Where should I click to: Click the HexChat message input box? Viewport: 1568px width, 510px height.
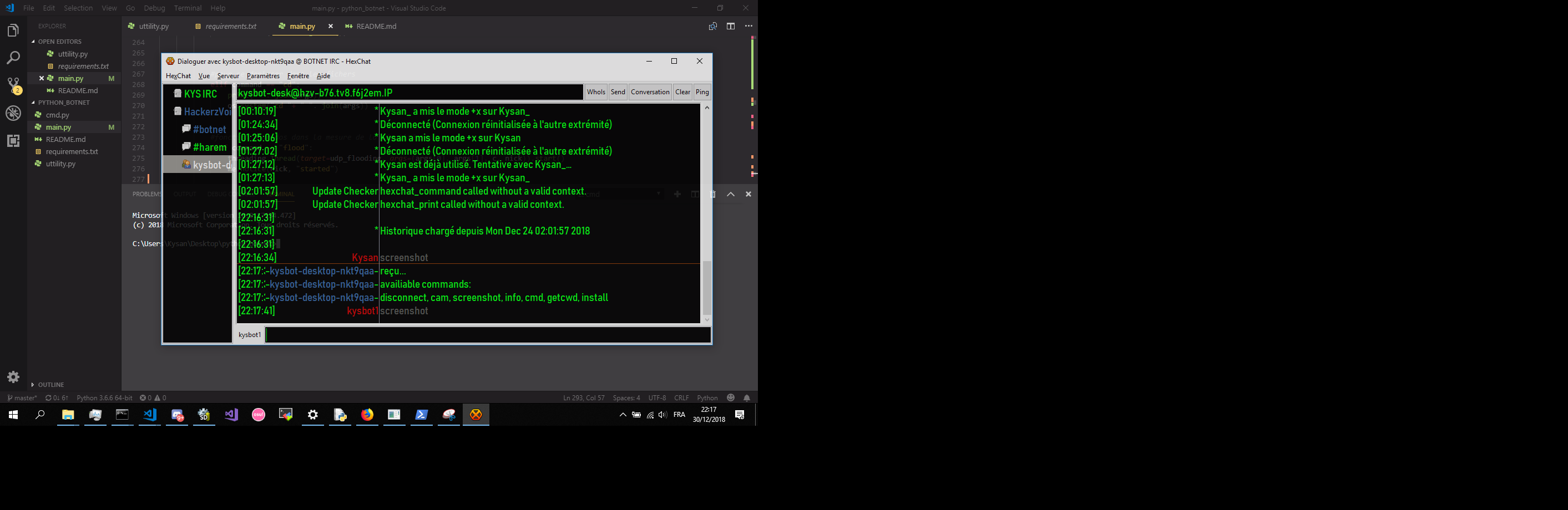(x=488, y=335)
